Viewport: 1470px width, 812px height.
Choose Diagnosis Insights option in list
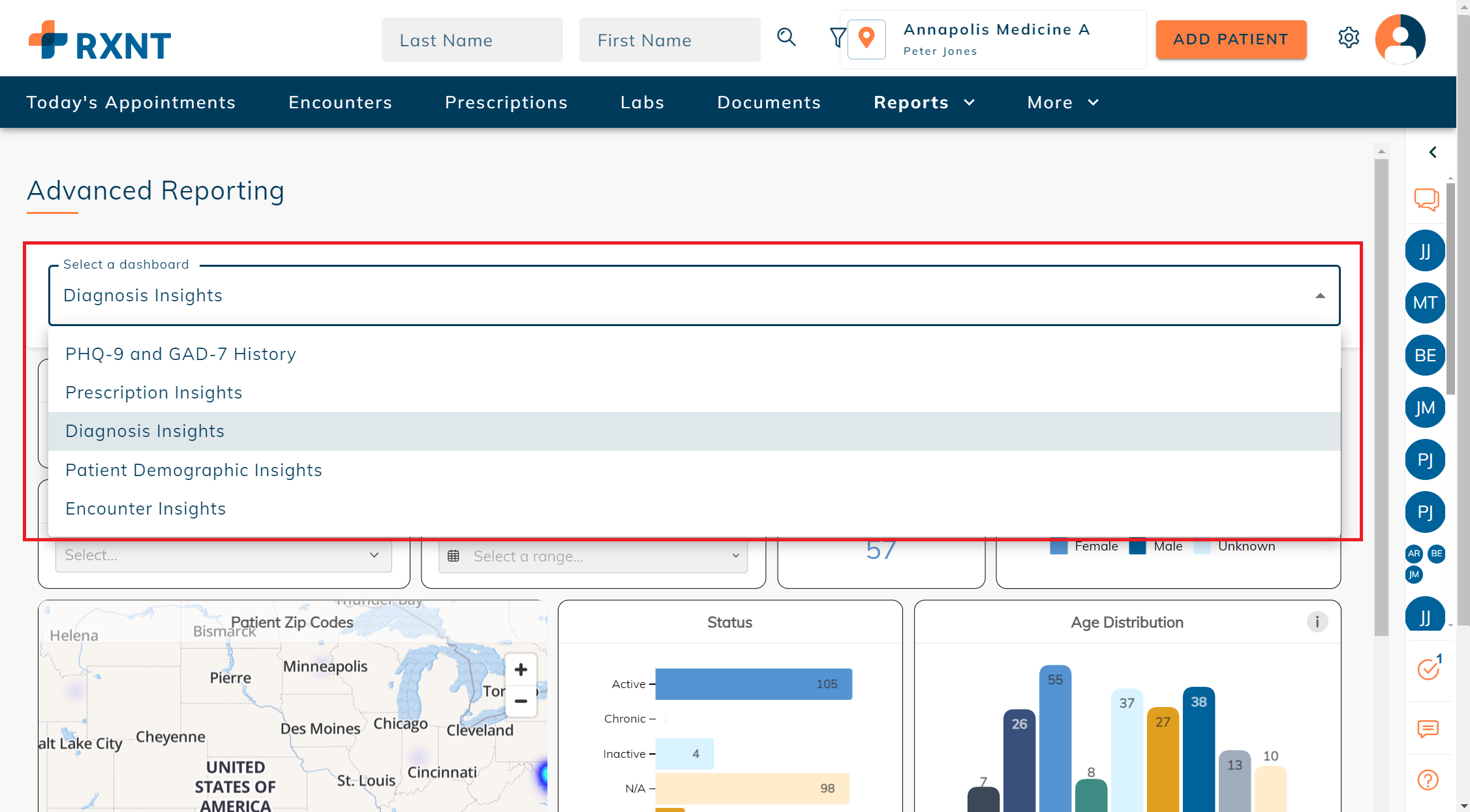coord(694,431)
